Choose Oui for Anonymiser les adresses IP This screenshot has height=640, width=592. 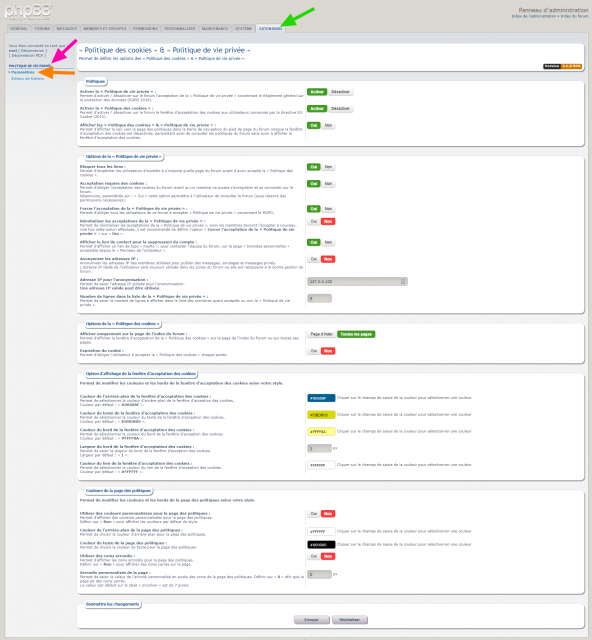pos(314,259)
